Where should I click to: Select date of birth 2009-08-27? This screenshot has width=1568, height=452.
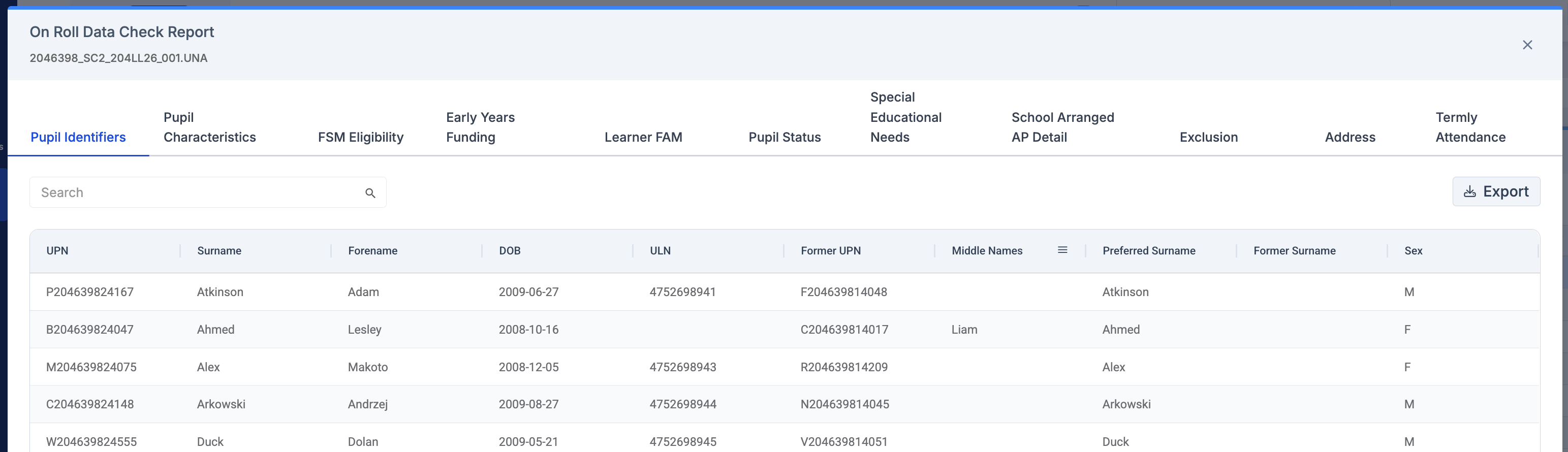[x=528, y=405]
